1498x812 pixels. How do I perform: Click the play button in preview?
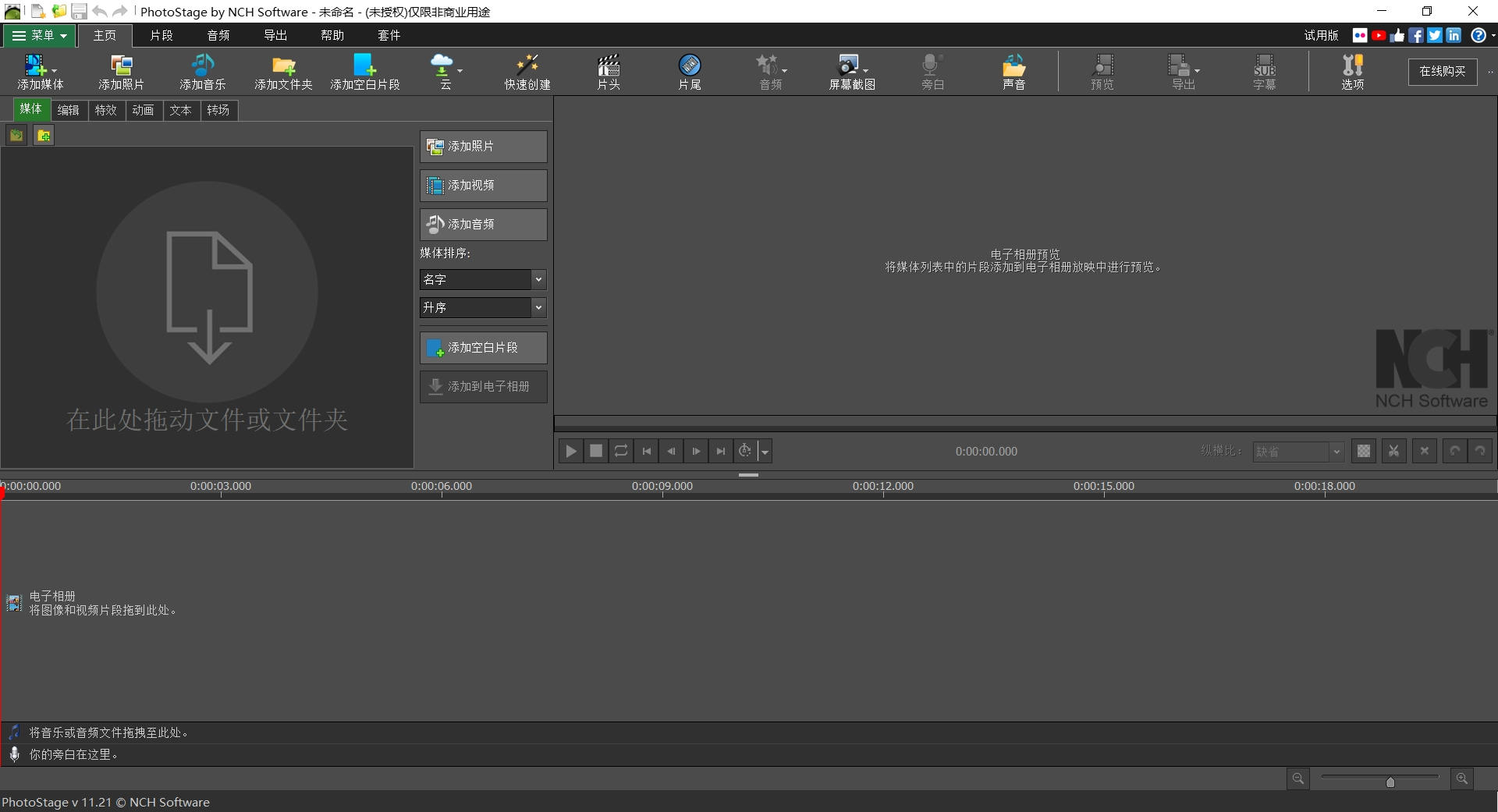click(571, 451)
